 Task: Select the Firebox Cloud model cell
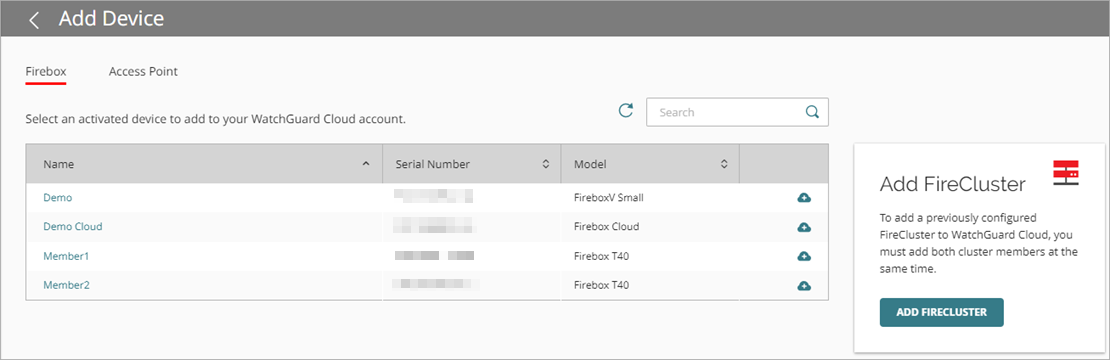pyautogui.click(x=606, y=226)
